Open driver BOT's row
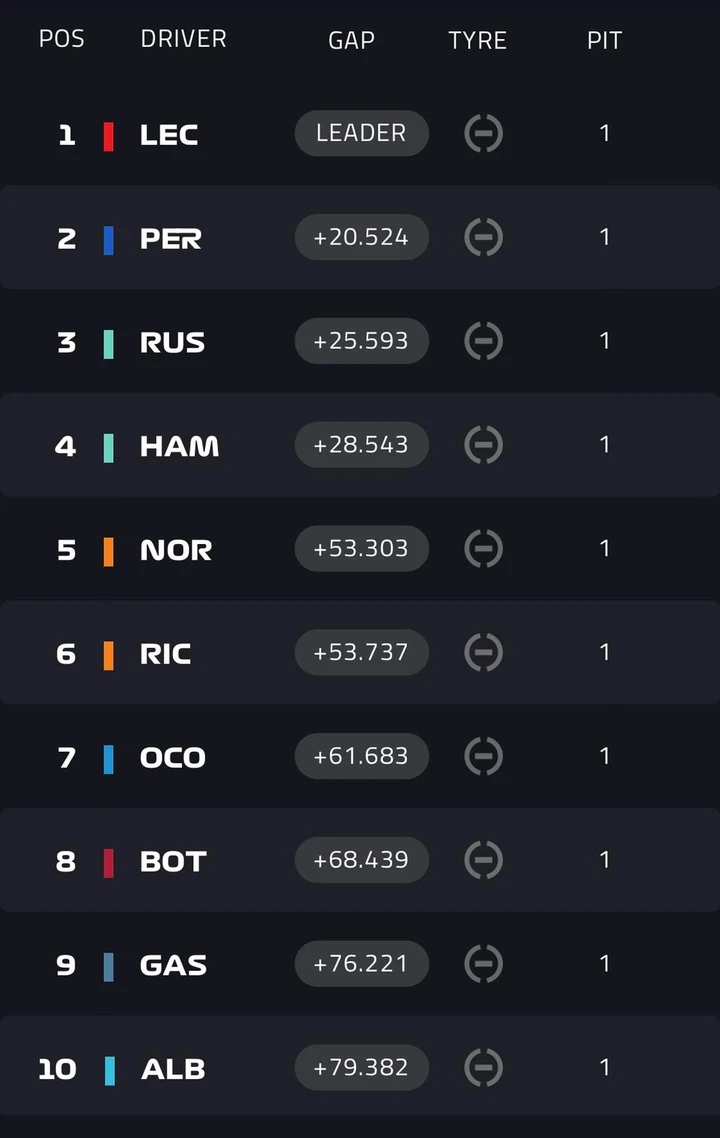 [x=360, y=860]
